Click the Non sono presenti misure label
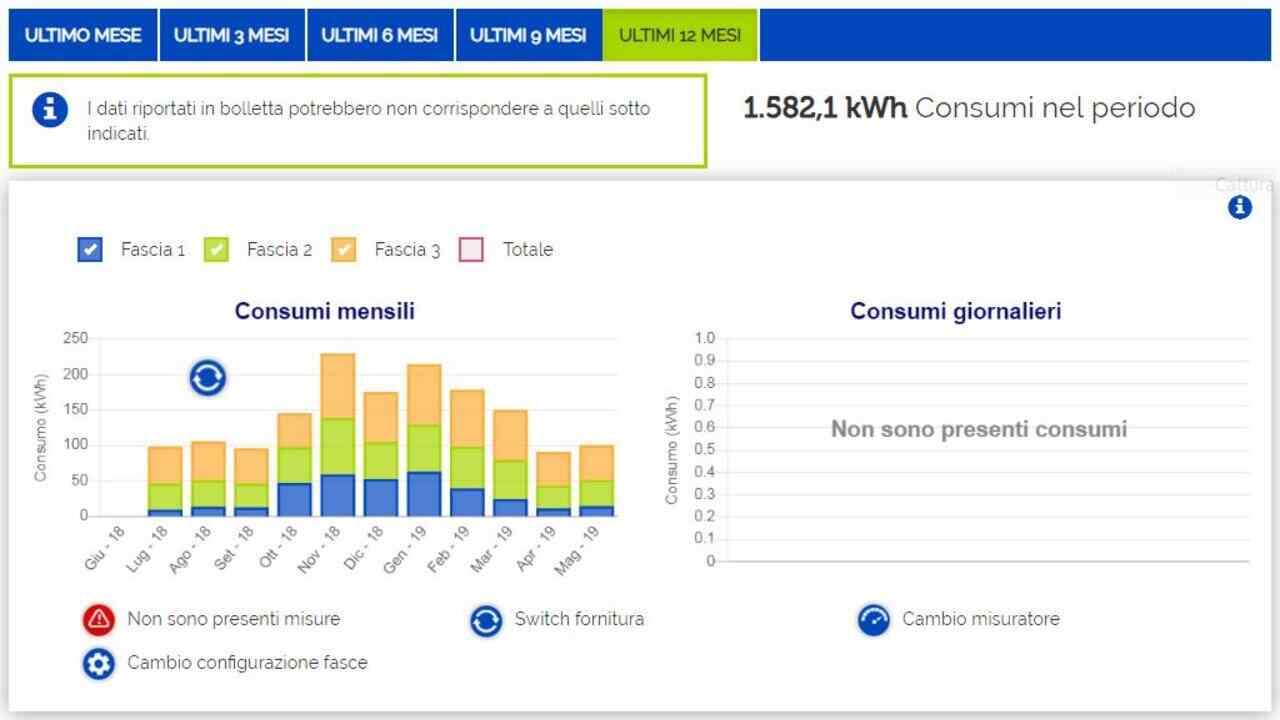1280x720 pixels. click(x=233, y=619)
